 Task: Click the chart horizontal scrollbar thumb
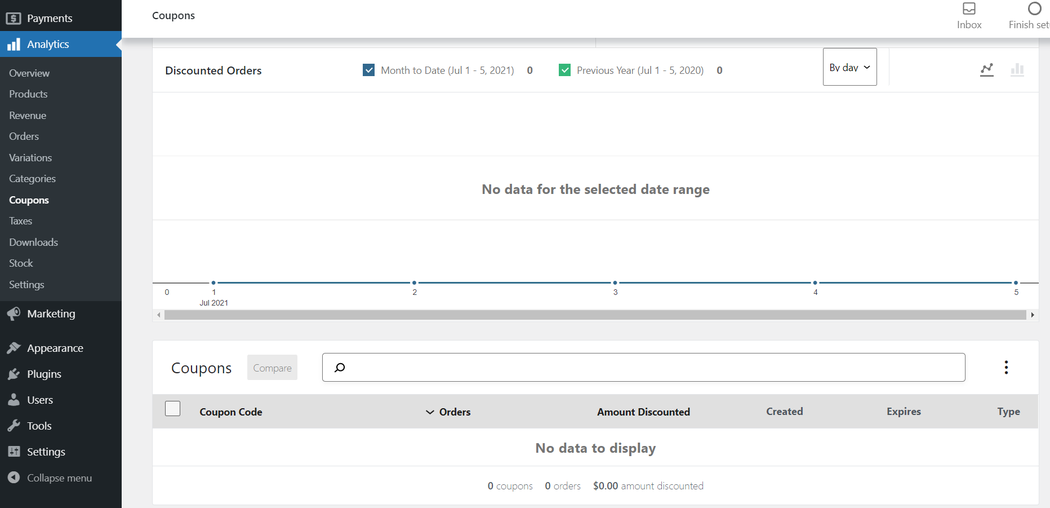coord(595,315)
